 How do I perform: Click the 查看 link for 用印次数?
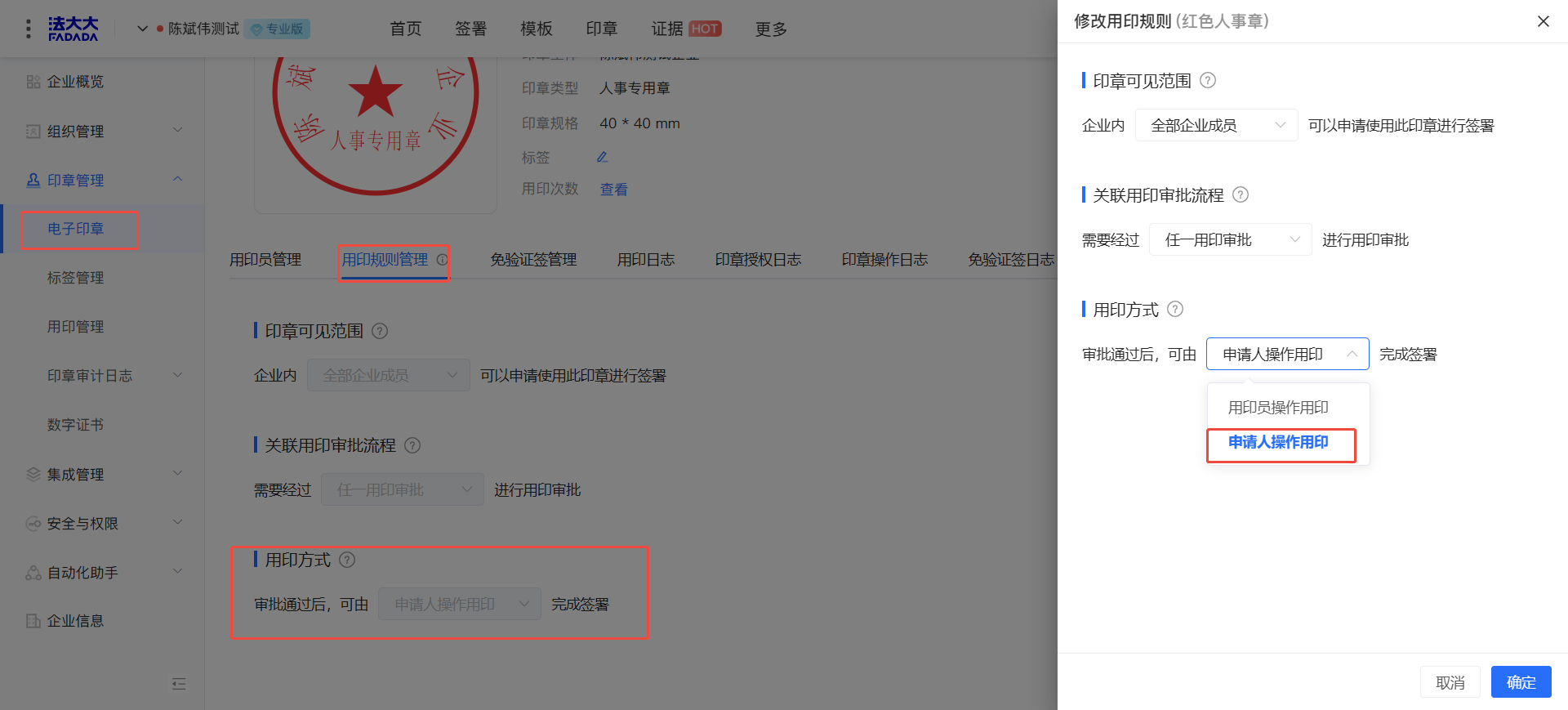tap(613, 190)
